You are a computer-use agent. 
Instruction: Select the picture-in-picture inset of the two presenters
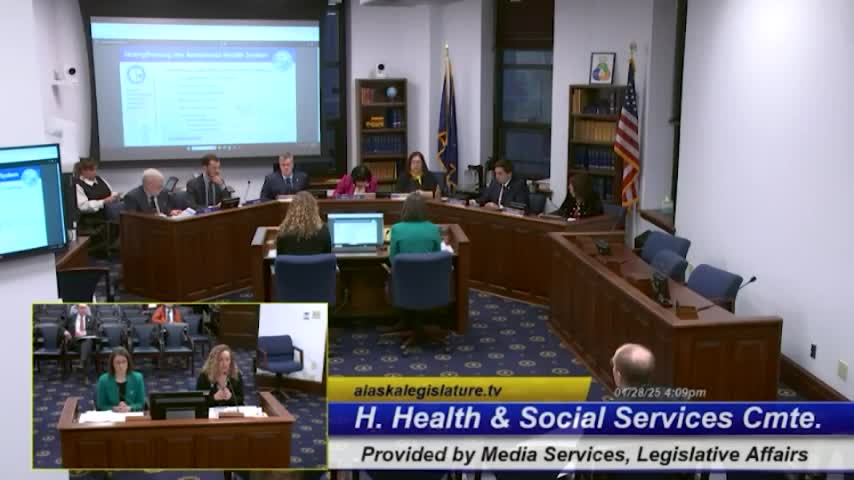pos(180,386)
